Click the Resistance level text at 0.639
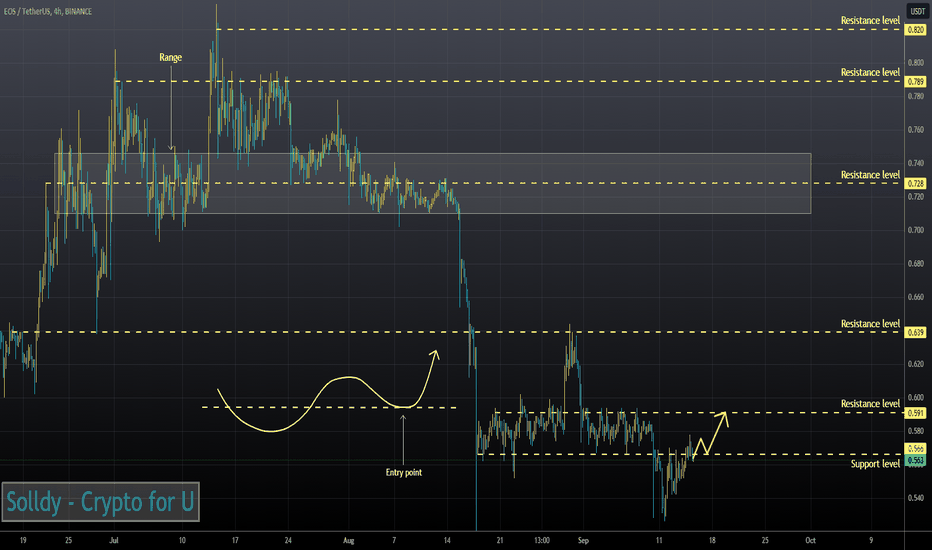This screenshot has height=550, width=932. click(870, 323)
